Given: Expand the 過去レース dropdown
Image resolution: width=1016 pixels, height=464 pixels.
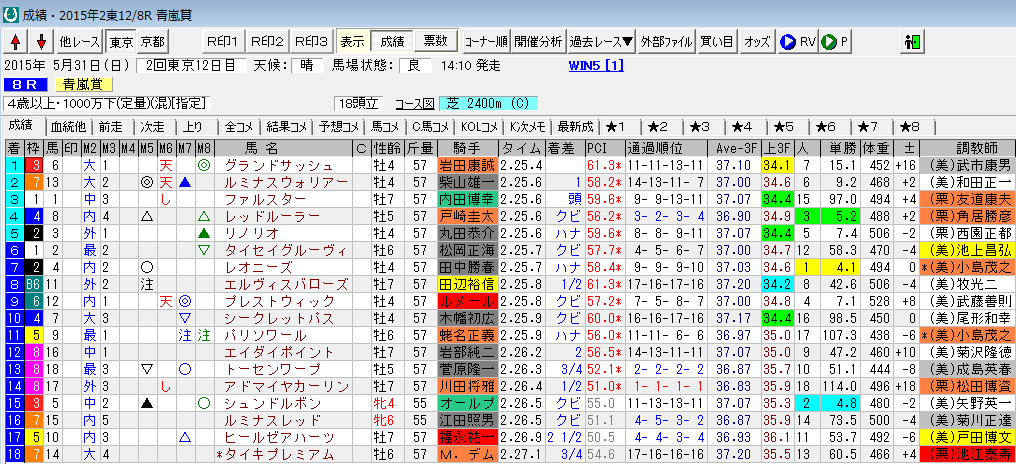Looking at the screenshot, I should point(601,42).
